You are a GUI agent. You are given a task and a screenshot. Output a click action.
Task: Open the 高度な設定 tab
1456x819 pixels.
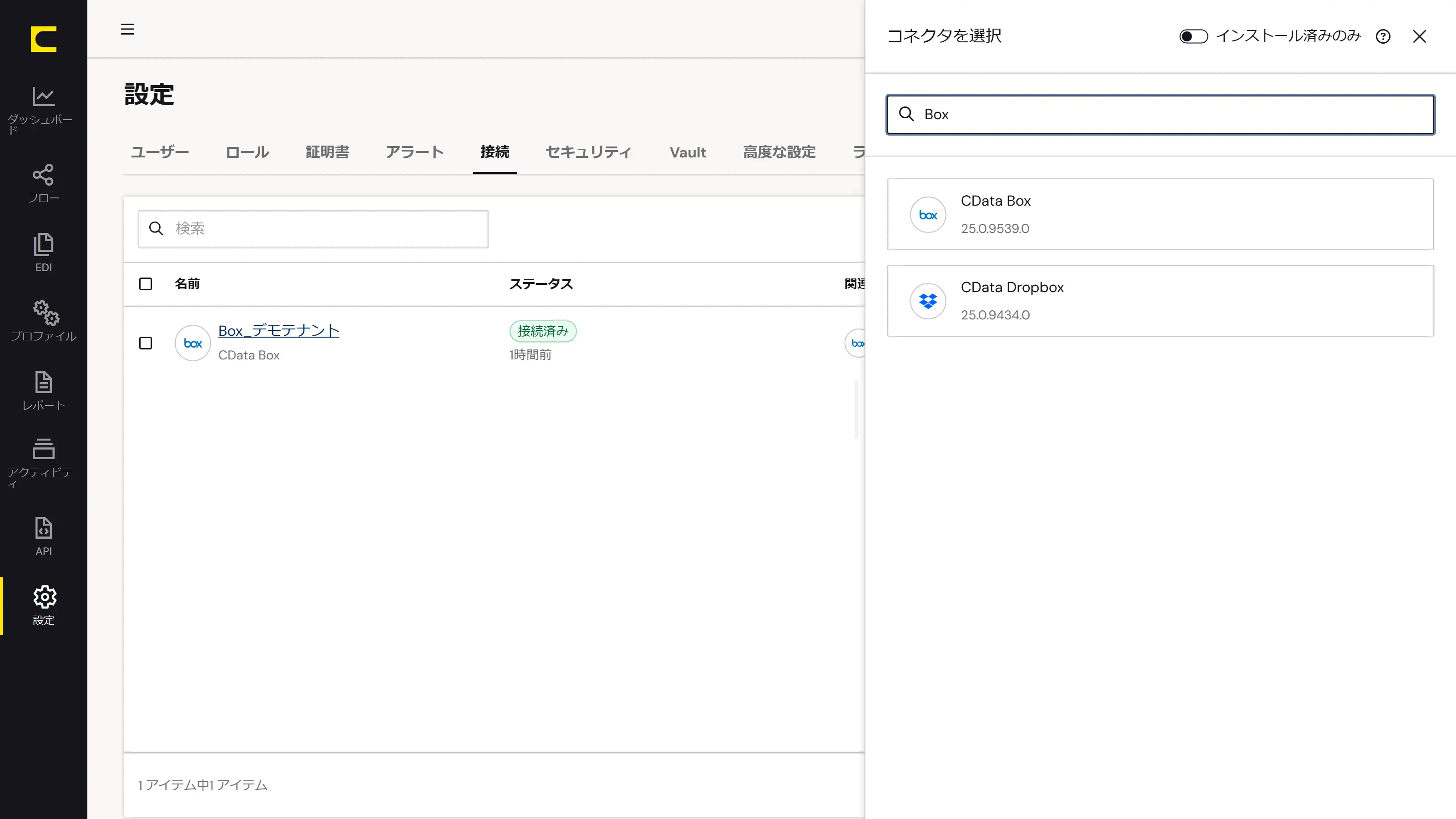pos(779,152)
